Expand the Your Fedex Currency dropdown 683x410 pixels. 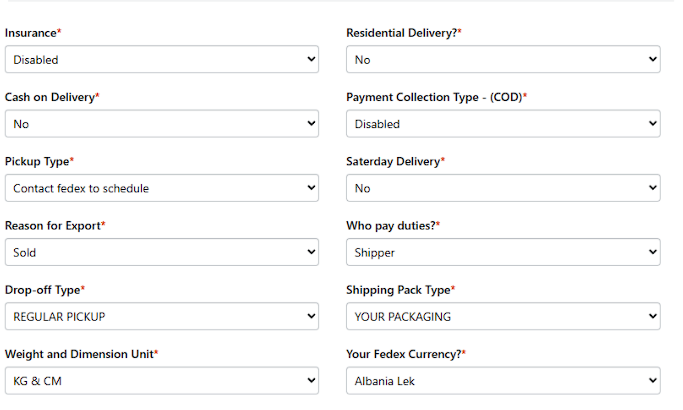(503, 381)
